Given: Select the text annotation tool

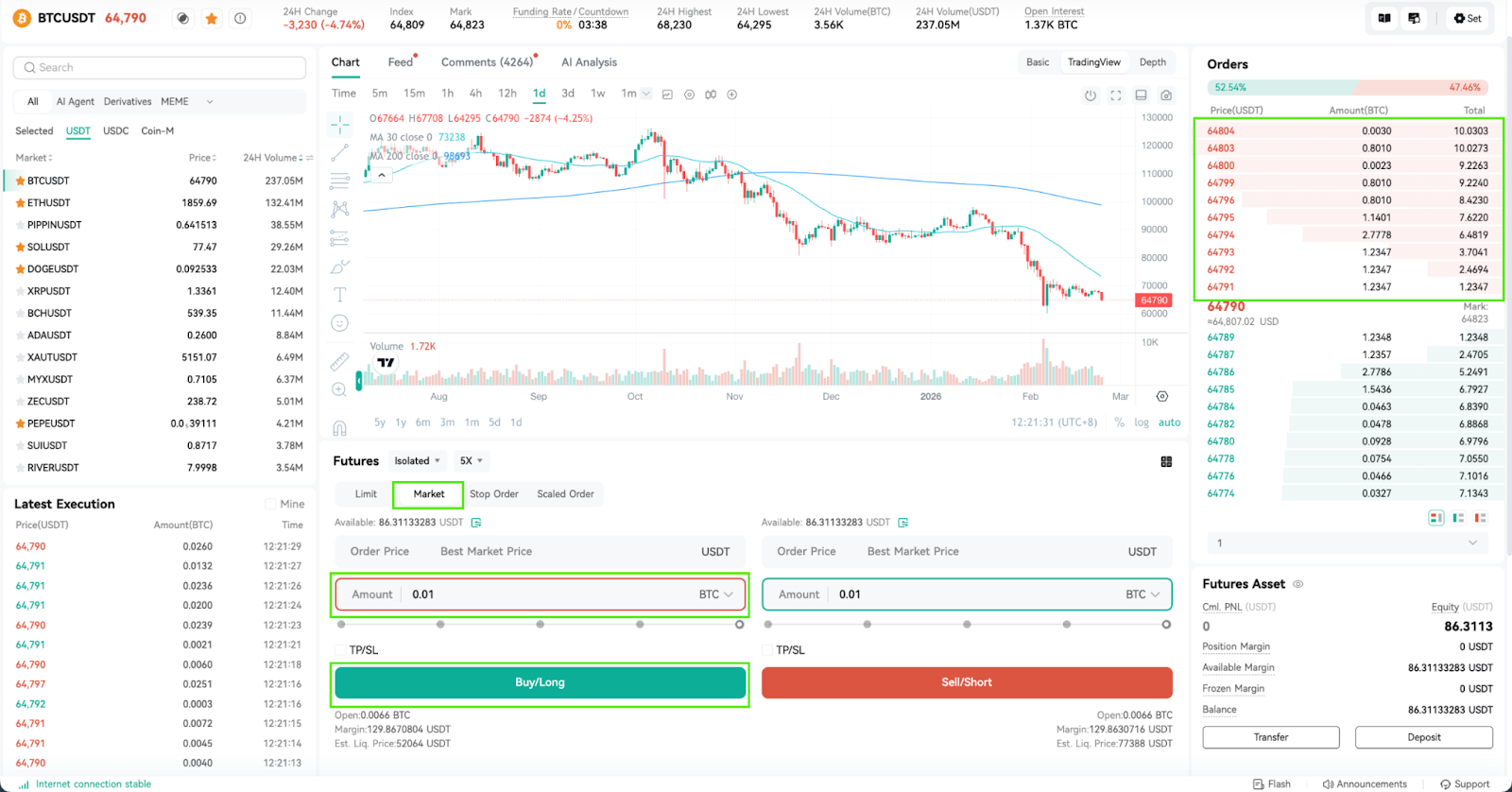Looking at the screenshot, I should [x=340, y=295].
